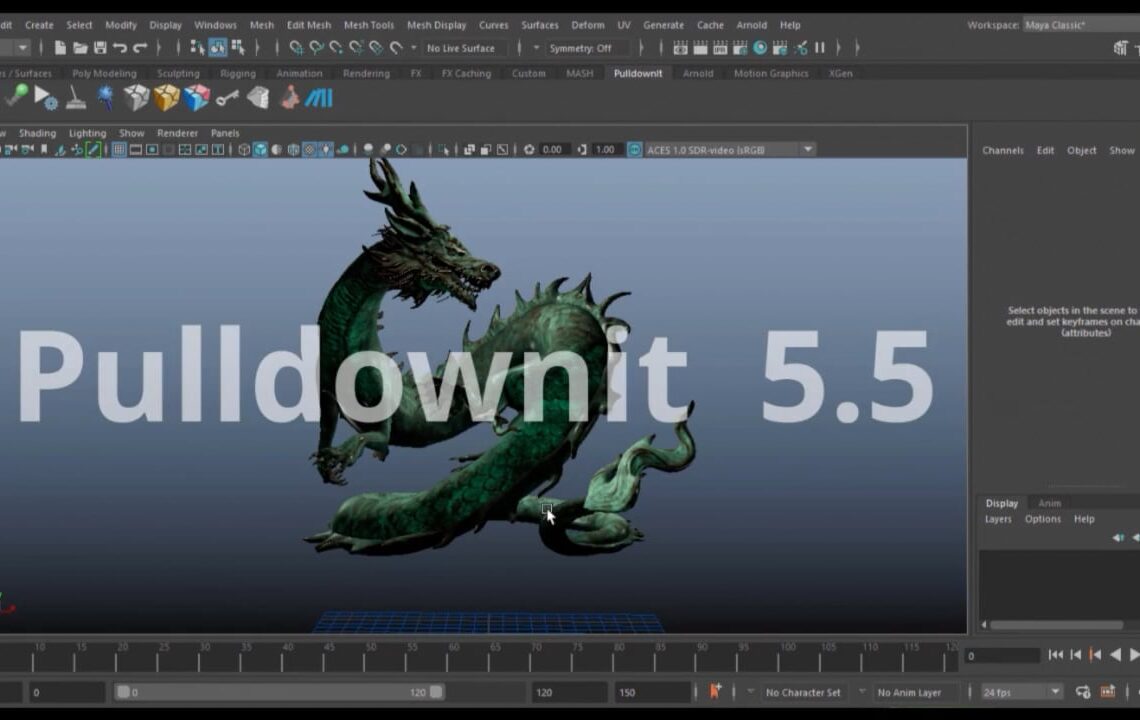
Task: Click the broom cleanup icon on the shelf
Action: coord(74,98)
